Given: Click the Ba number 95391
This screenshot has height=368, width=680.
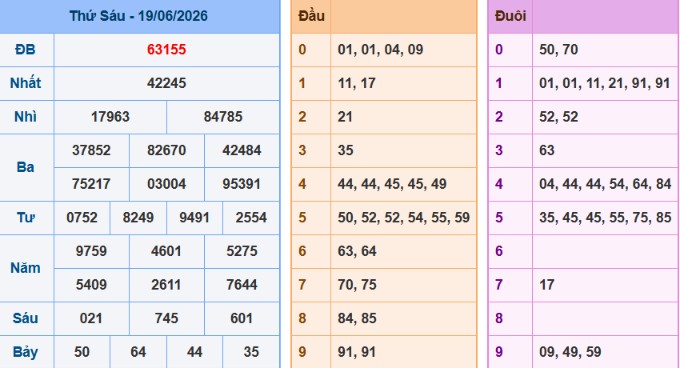Looking at the screenshot, I should point(242,184).
